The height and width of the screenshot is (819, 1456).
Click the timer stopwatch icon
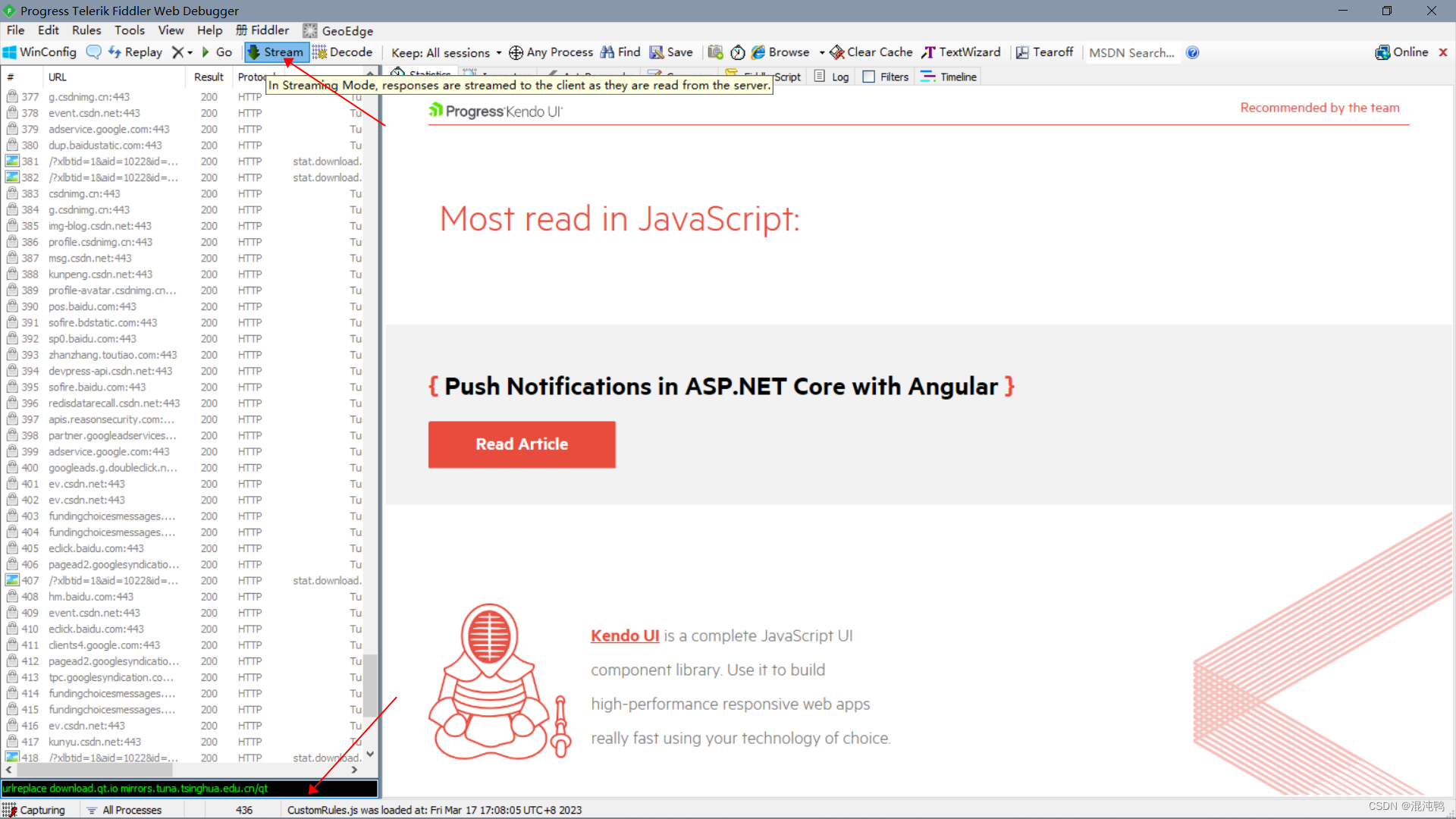(737, 52)
